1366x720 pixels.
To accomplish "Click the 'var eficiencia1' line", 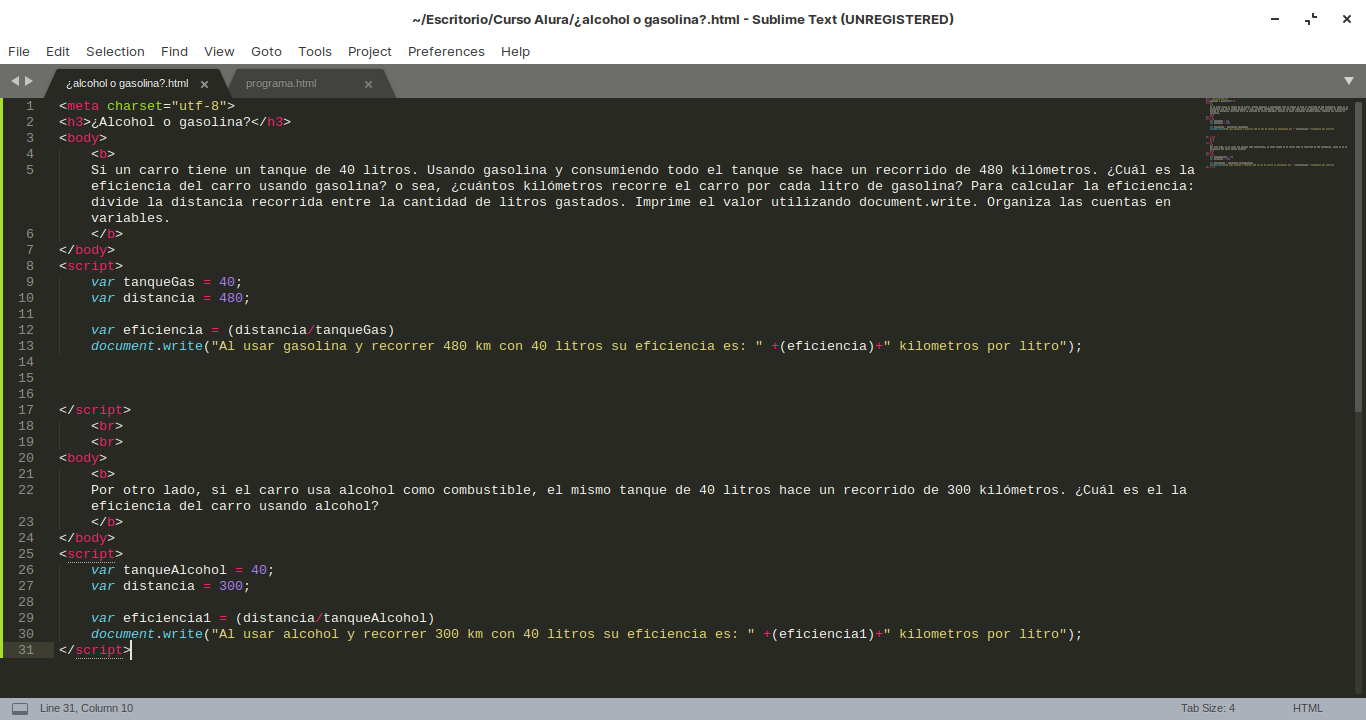I will [x=263, y=618].
